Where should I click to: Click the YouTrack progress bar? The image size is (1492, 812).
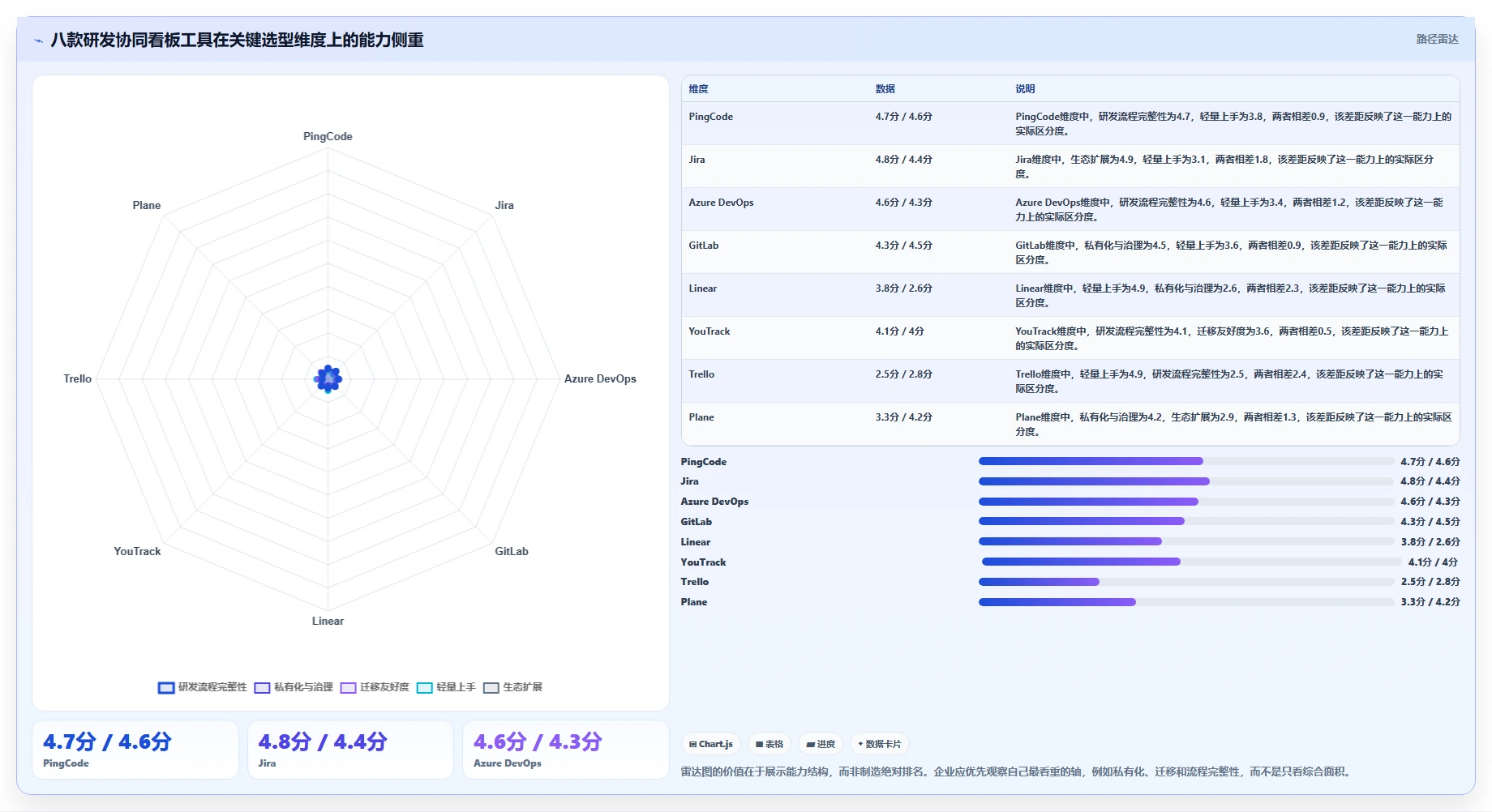[x=1191, y=562]
